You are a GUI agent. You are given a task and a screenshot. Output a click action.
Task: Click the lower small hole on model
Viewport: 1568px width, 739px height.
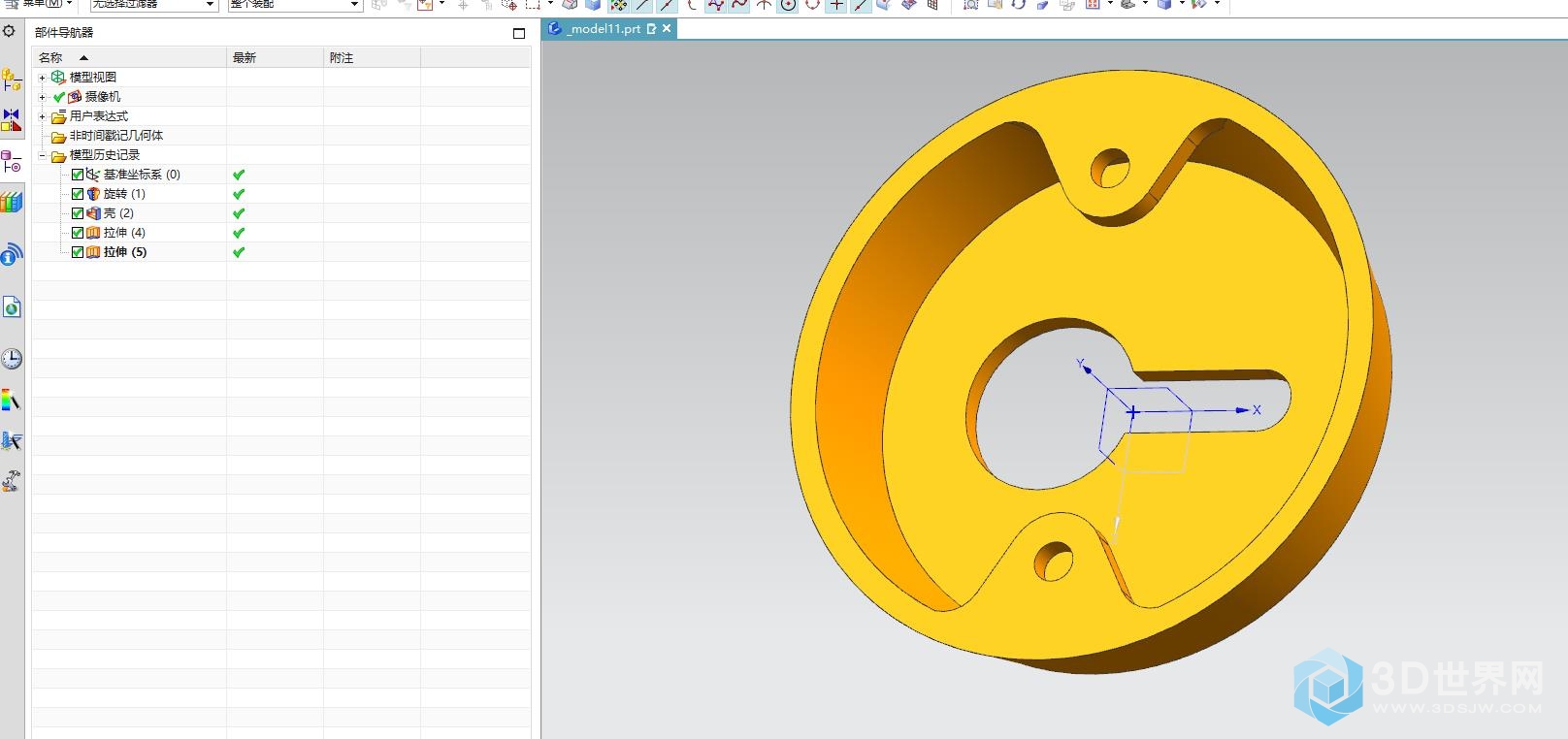(x=1054, y=562)
